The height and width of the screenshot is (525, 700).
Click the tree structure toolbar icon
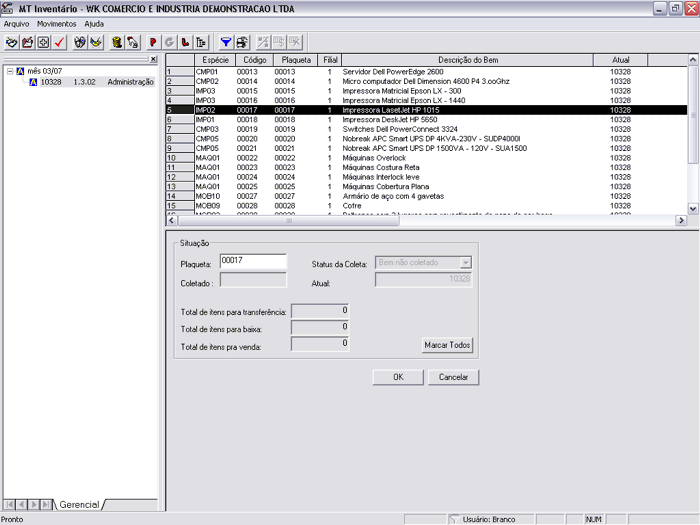point(201,42)
